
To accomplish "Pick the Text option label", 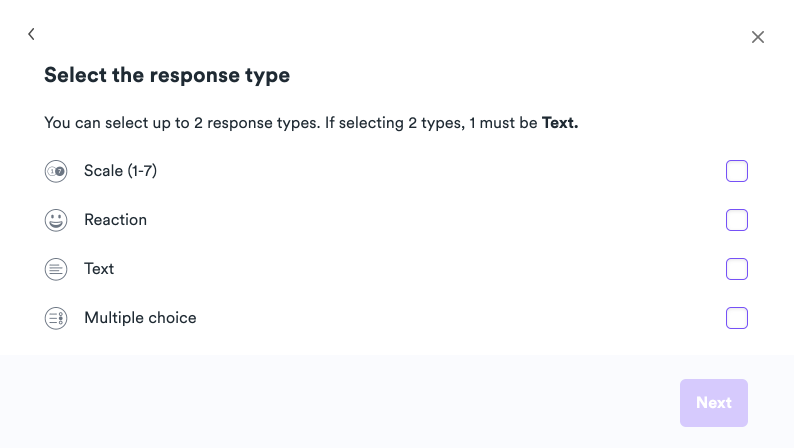I will pyautogui.click(x=99, y=269).
